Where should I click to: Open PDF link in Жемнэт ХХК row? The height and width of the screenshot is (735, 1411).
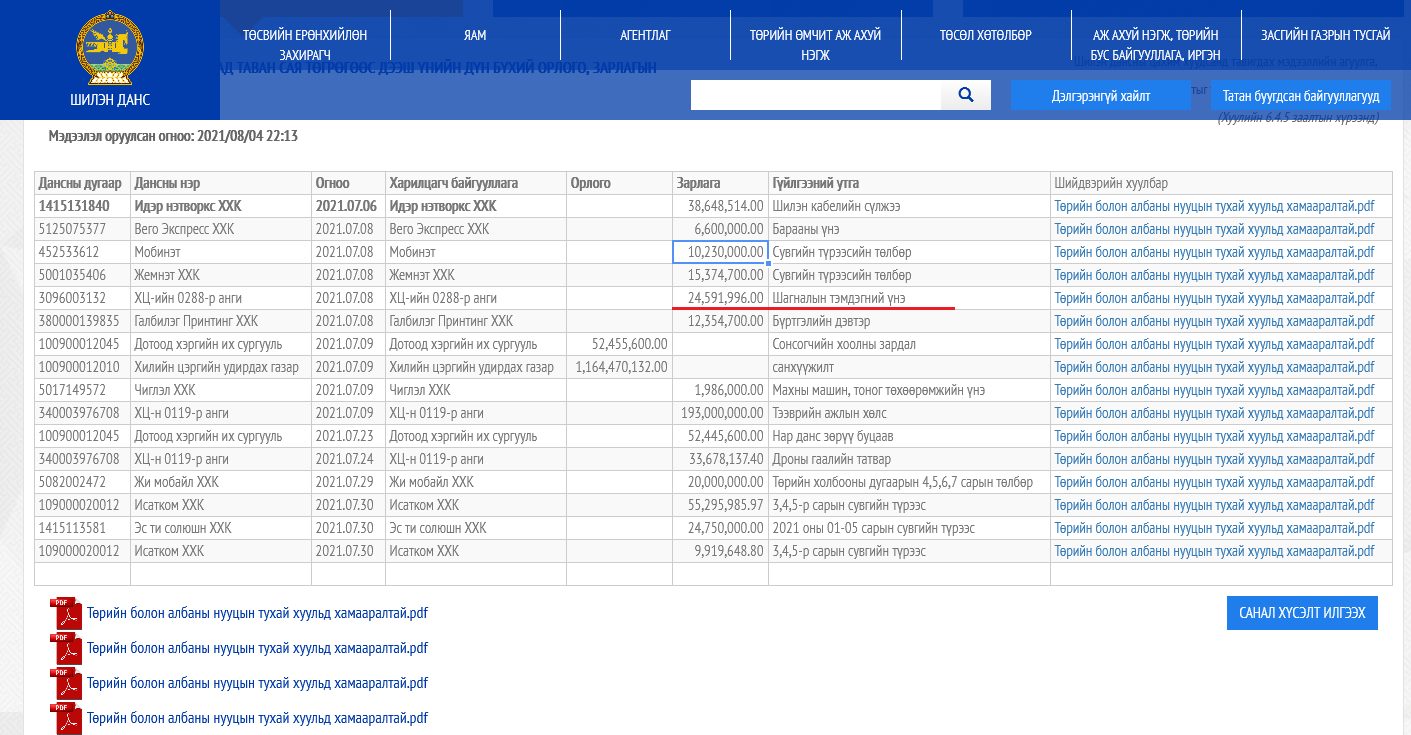(x=1214, y=275)
